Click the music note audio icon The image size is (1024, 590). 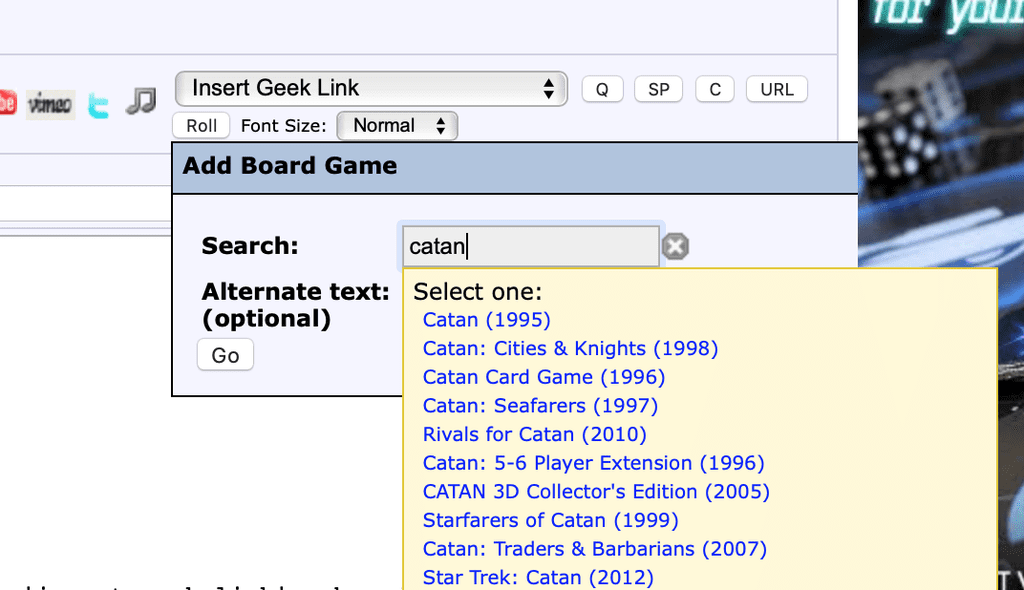click(x=141, y=101)
